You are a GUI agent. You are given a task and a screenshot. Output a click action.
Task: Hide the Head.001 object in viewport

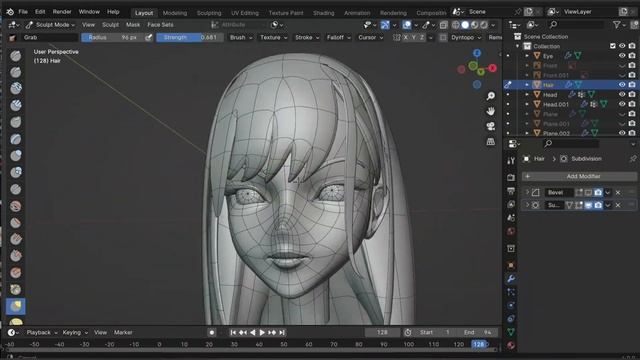click(622, 104)
